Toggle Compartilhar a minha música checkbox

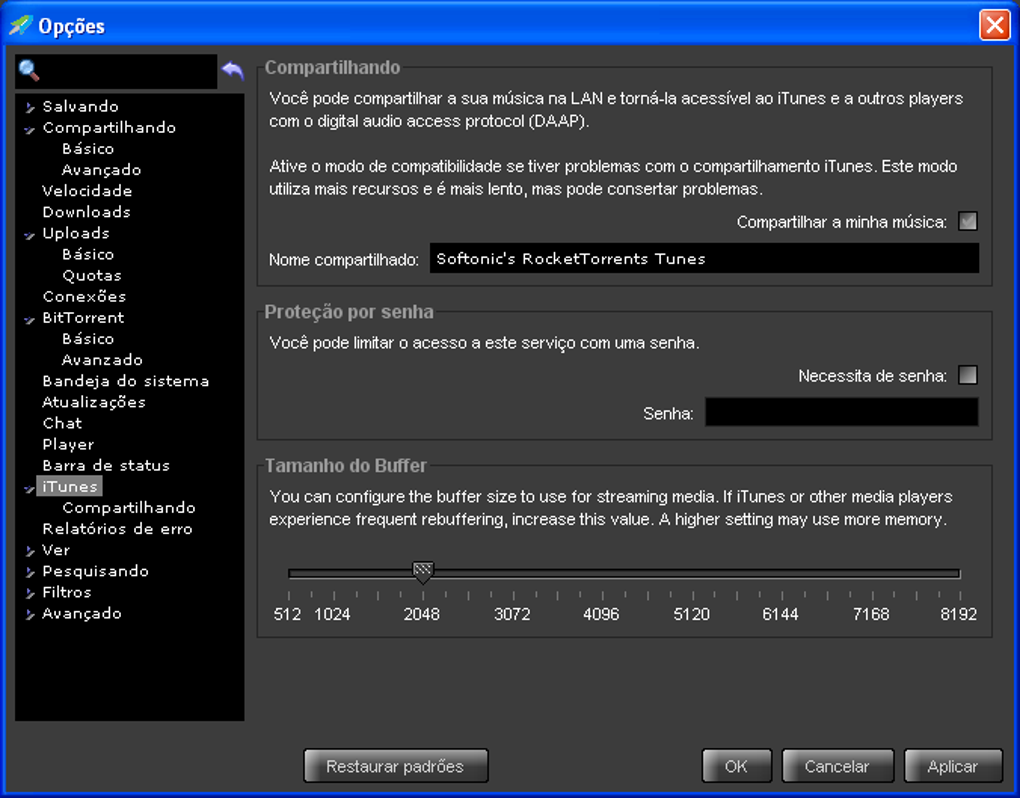coord(967,221)
